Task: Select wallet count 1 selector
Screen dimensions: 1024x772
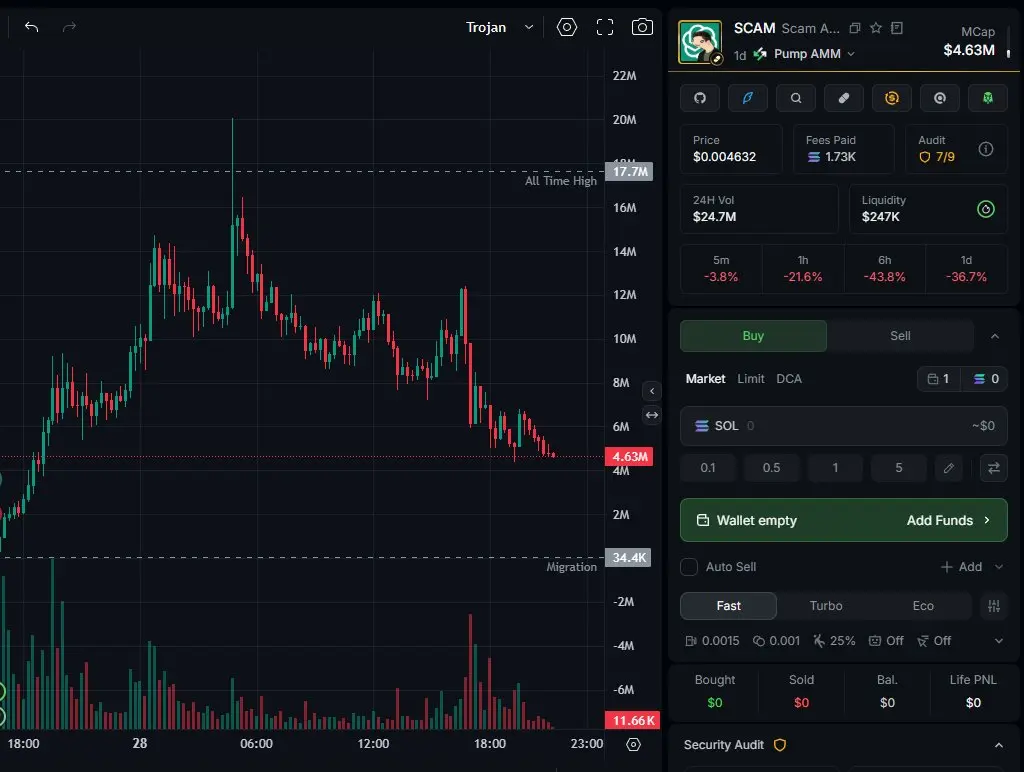Action: point(938,379)
